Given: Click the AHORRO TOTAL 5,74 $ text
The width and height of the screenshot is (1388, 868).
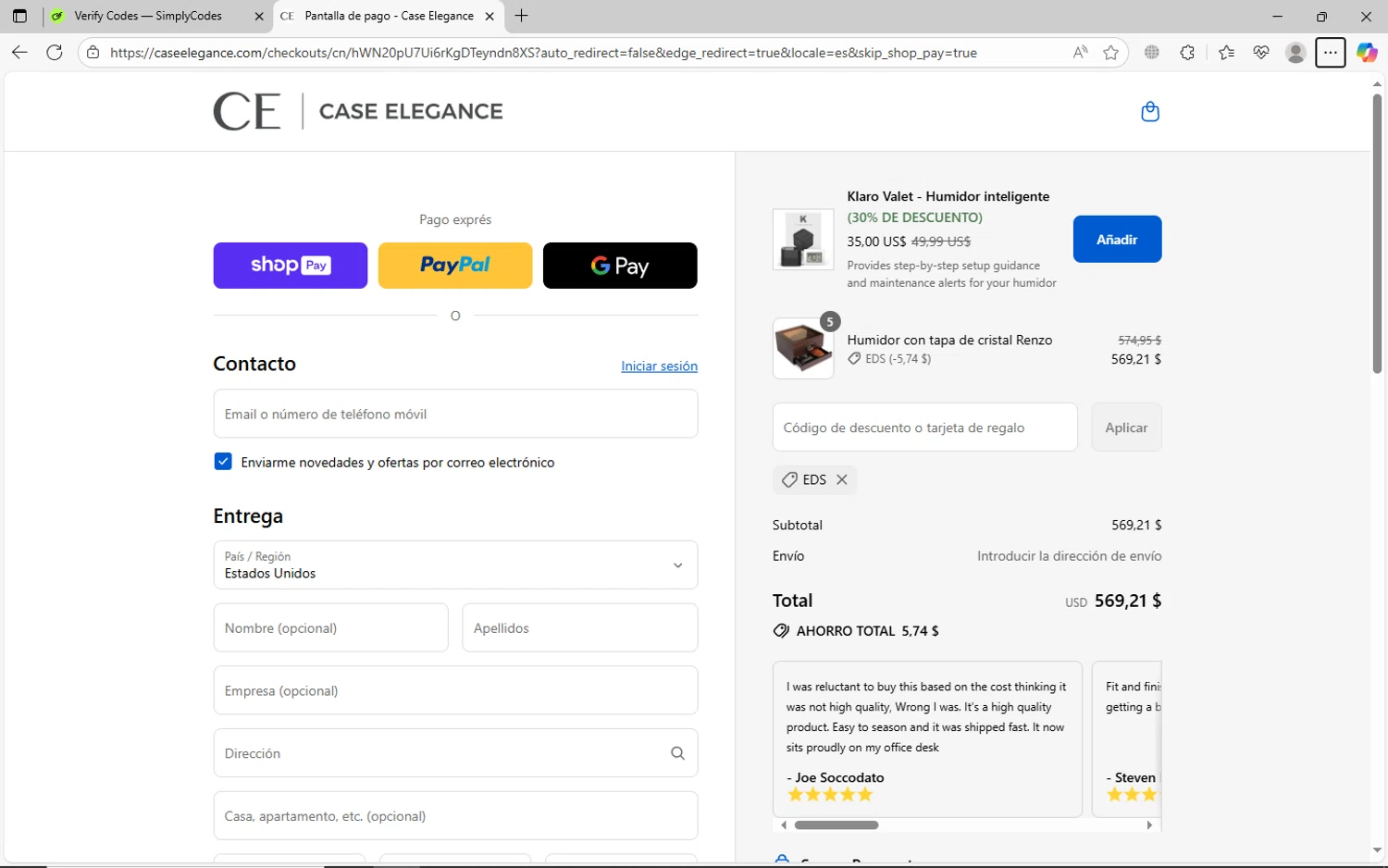Looking at the screenshot, I should pos(867,631).
